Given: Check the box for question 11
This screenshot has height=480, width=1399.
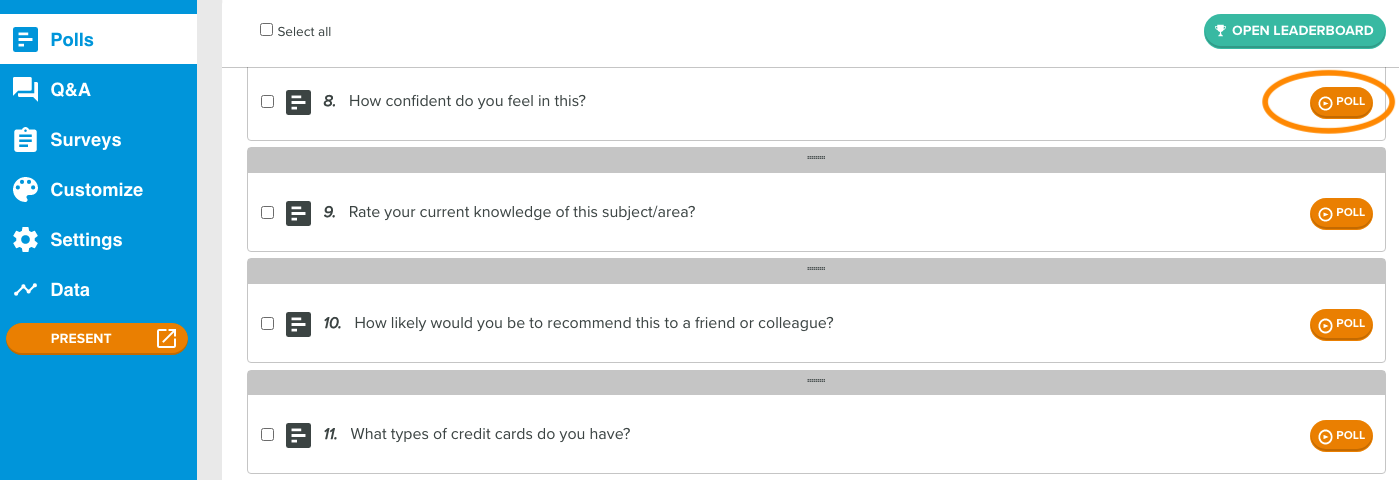Looking at the screenshot, I should coord(267,435).
